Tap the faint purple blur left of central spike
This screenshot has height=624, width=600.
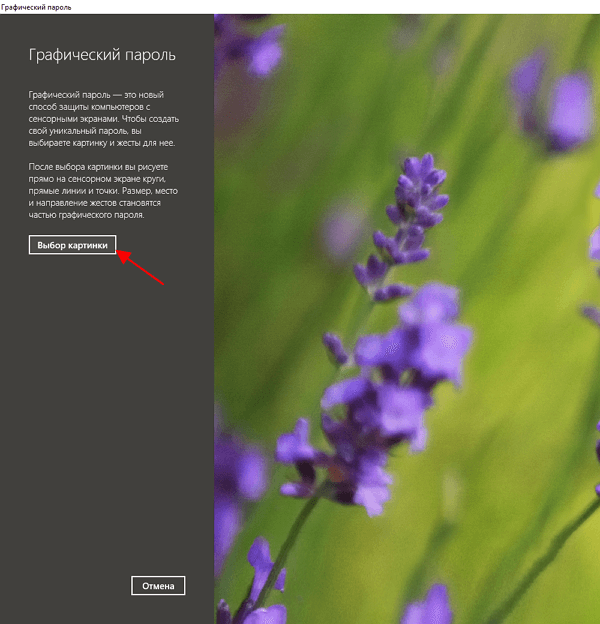pyautogui.click(x=342, y=231)
